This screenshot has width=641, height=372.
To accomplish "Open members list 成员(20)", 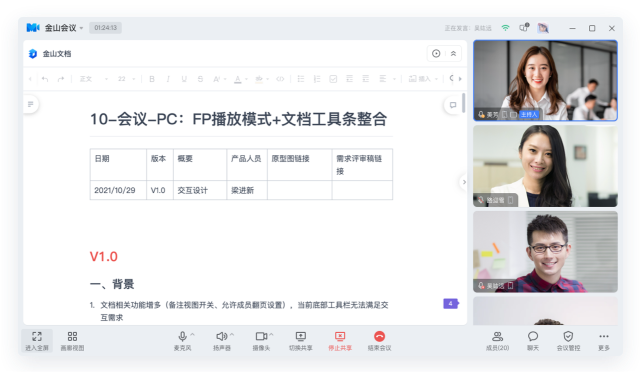I will pos(498,341).
